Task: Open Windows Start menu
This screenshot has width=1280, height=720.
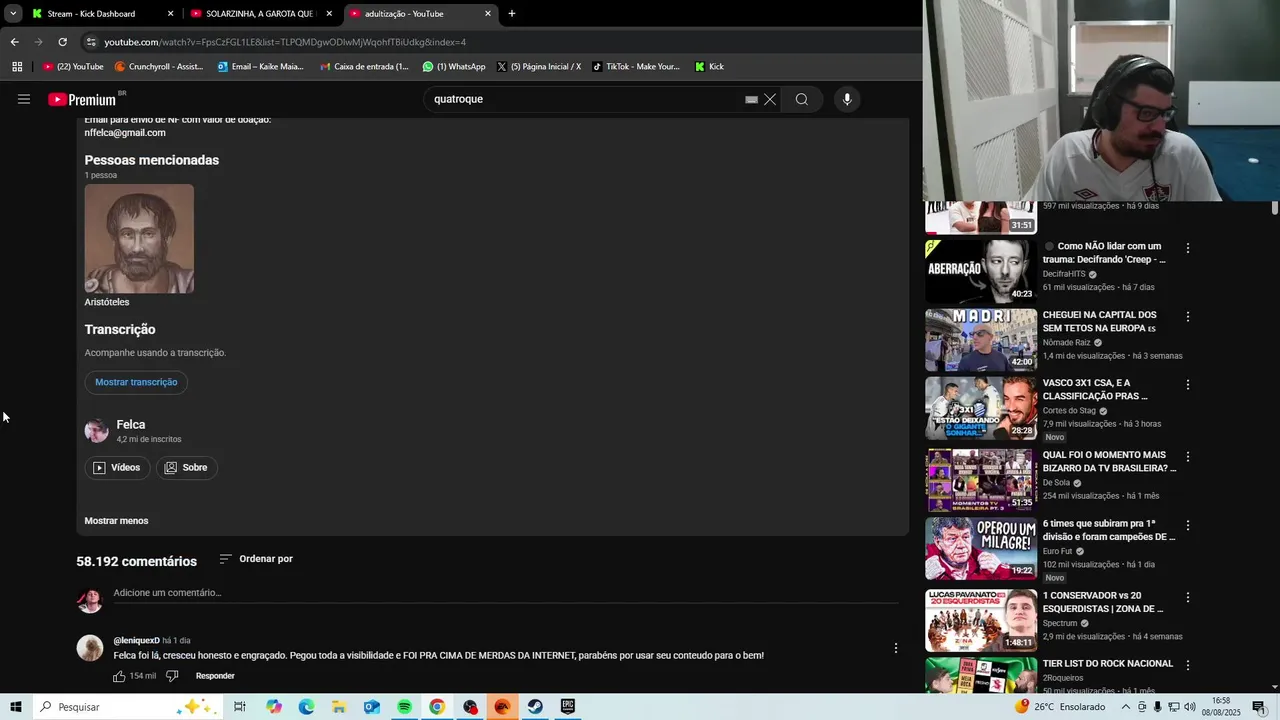Action: [x=16, y=707]
